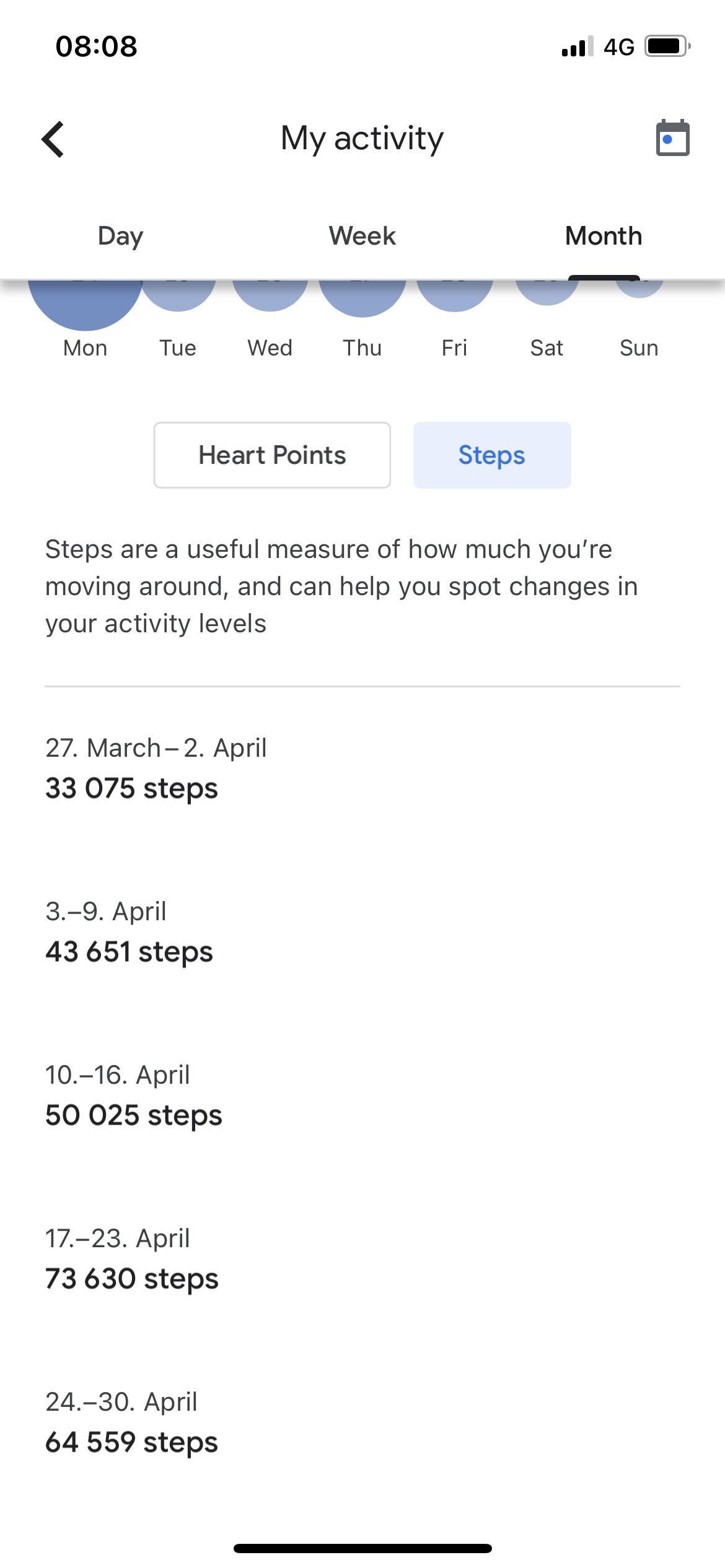Show Heart Points data
Image resolution: width=725 pixels, height=1568 pixels.
(x=272, y=455)
